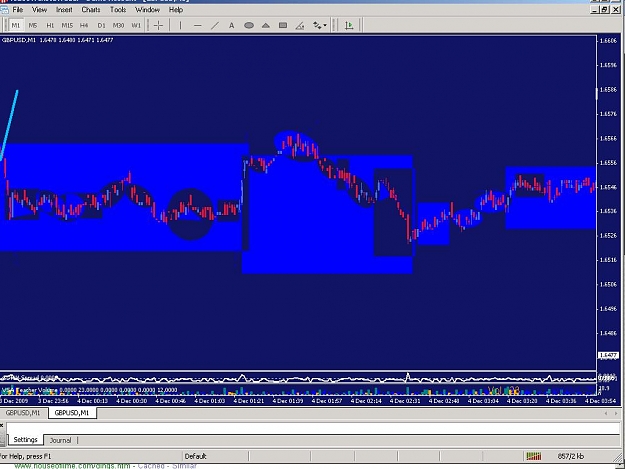This screenshot has width=625, height=469.
Task: Select the M1 timeframe button
Action: point(16,26)
